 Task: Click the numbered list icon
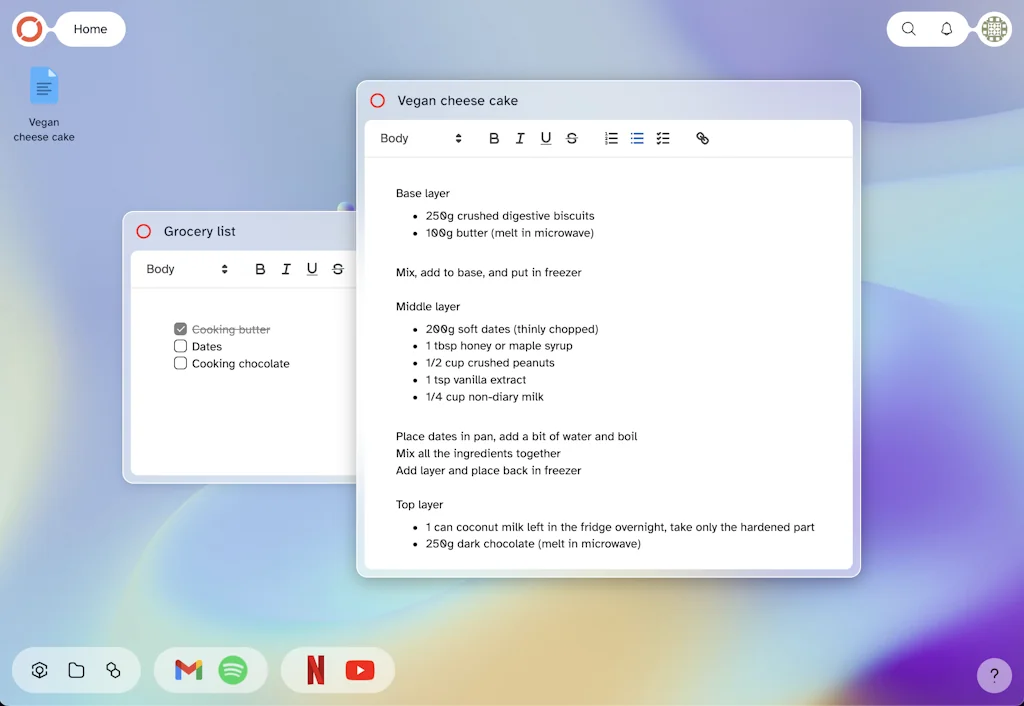tap(611, 139)
